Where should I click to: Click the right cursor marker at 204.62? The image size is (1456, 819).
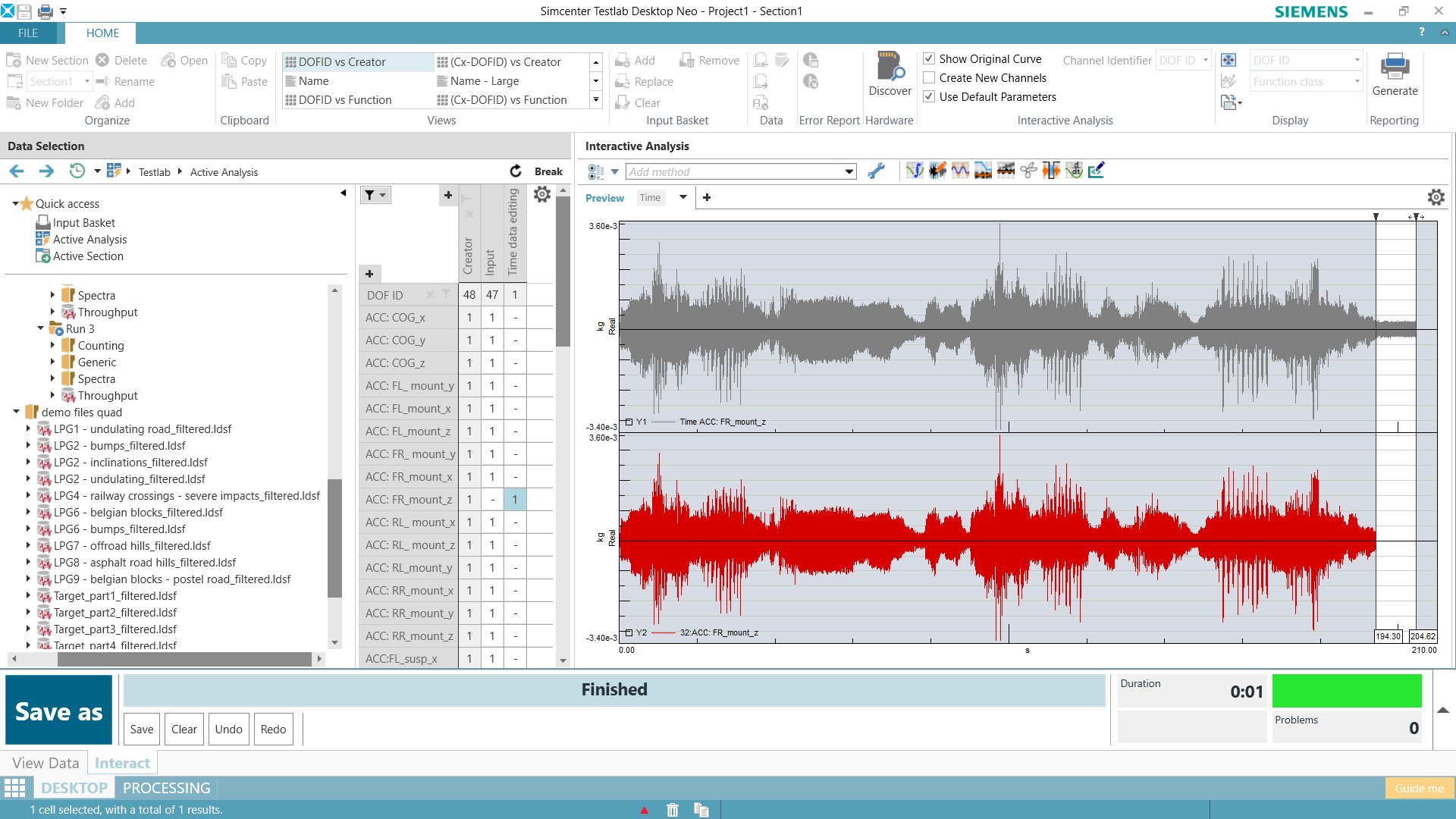pyautogui.click(x=1416, y=217)
